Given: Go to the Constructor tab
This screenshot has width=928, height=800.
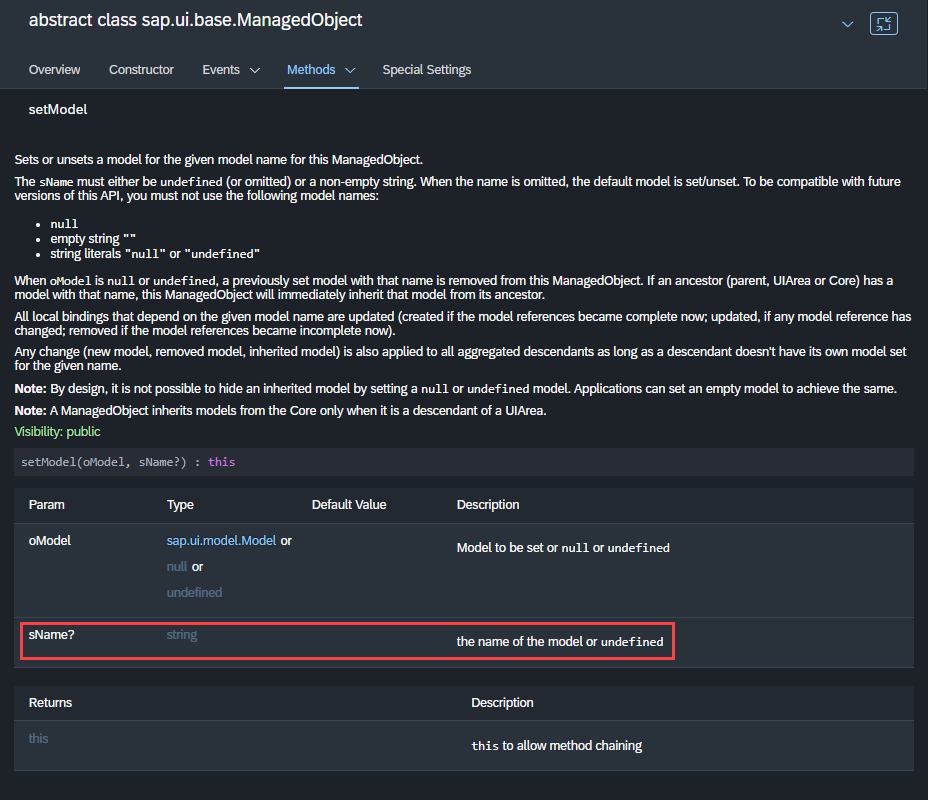Looking at the screenshot, I should point(141,70).
